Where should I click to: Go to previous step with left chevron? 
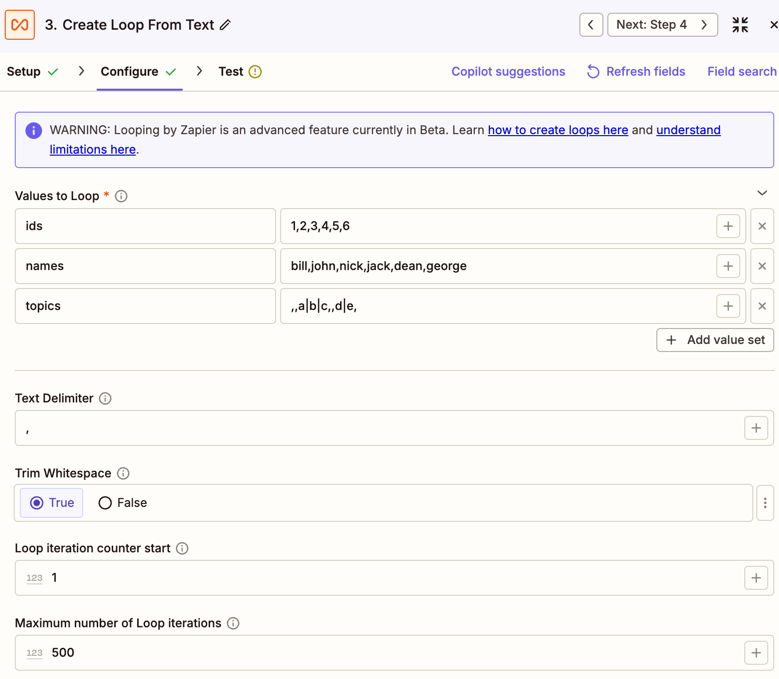(591, 25)
